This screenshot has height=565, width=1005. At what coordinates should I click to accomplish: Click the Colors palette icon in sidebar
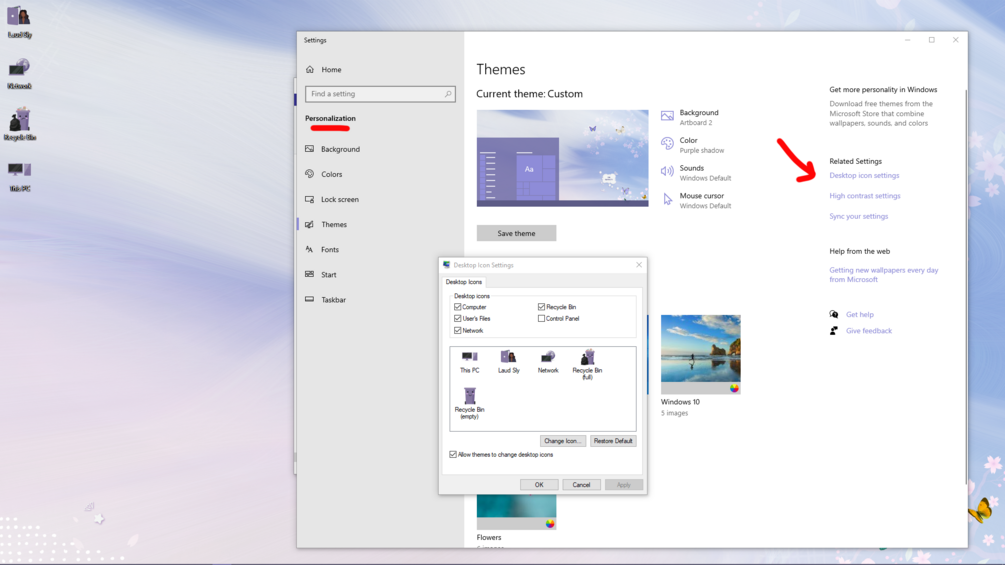point(310,174)
